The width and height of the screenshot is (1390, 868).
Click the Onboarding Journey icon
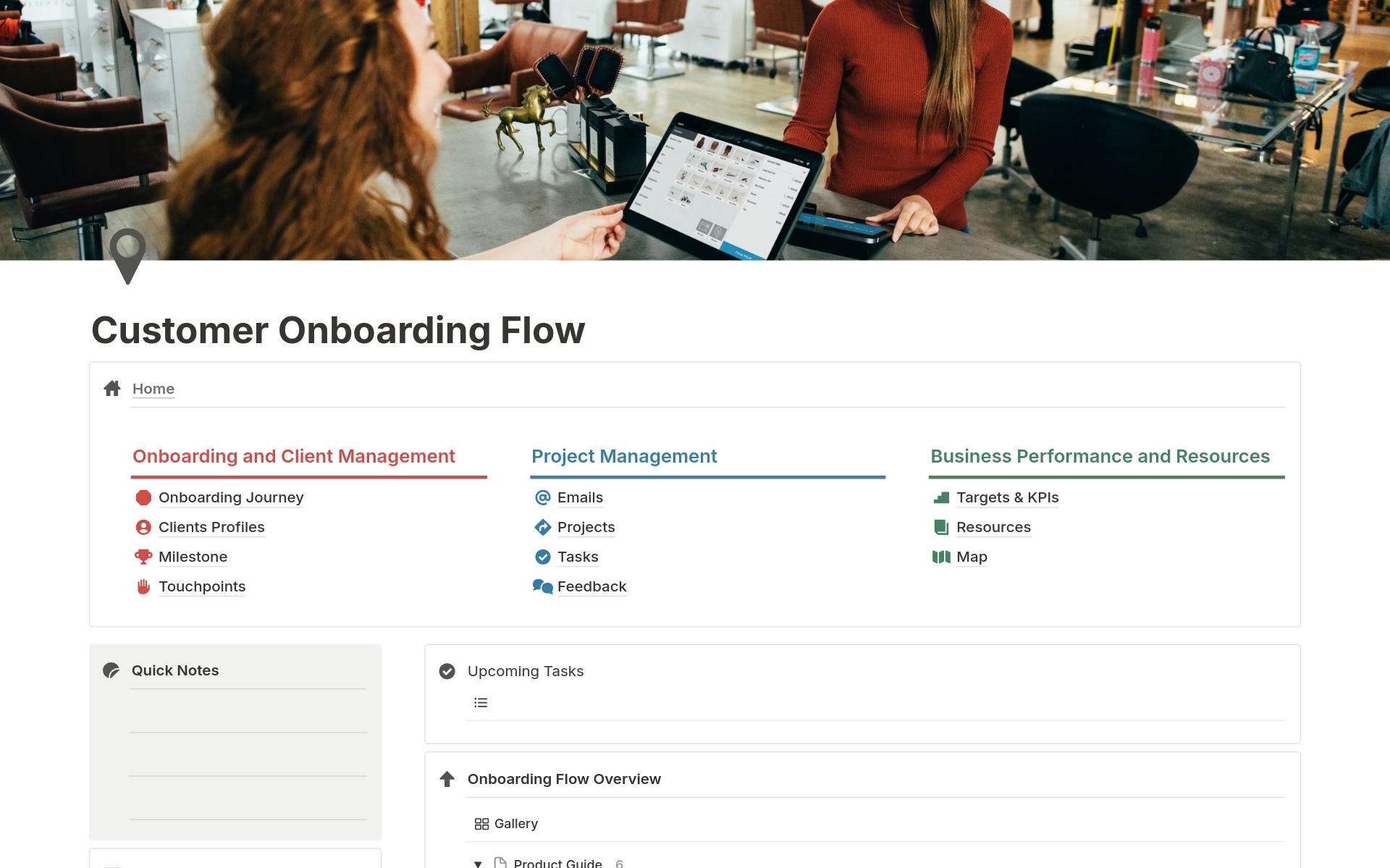pyautogui.click(x=142, y=496)
